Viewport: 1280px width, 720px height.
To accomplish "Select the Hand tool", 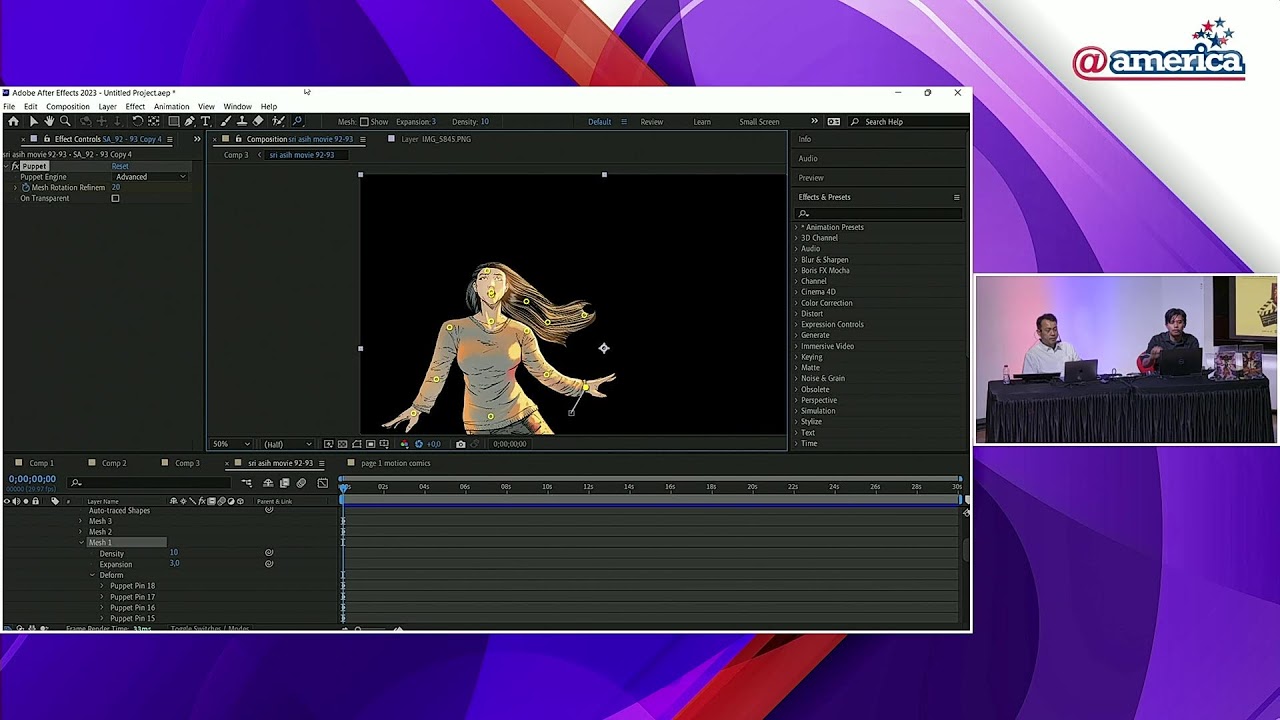I will [x=49, y=121].
